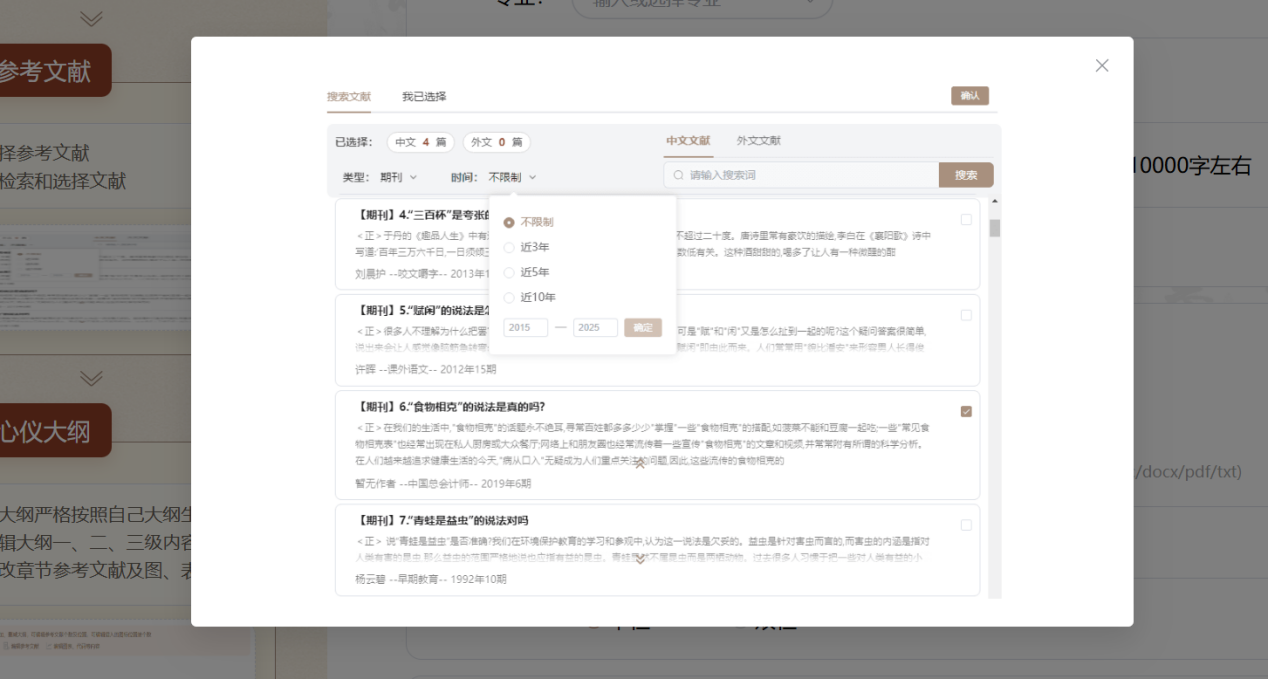Screen dimensions: 1268x679
Task: Click 确定 to apply year range
Action: (x=643, y=327)
